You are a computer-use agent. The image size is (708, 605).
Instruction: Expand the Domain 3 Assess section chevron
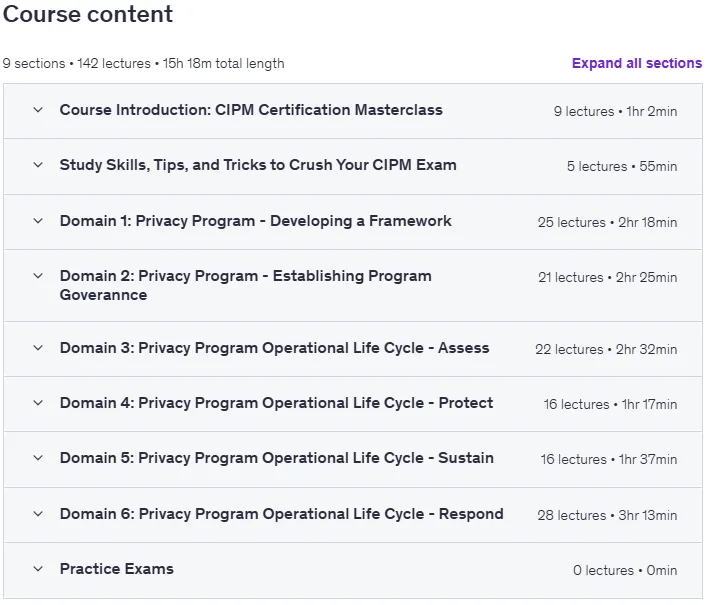pyautogui.click(x=38, y=348)
